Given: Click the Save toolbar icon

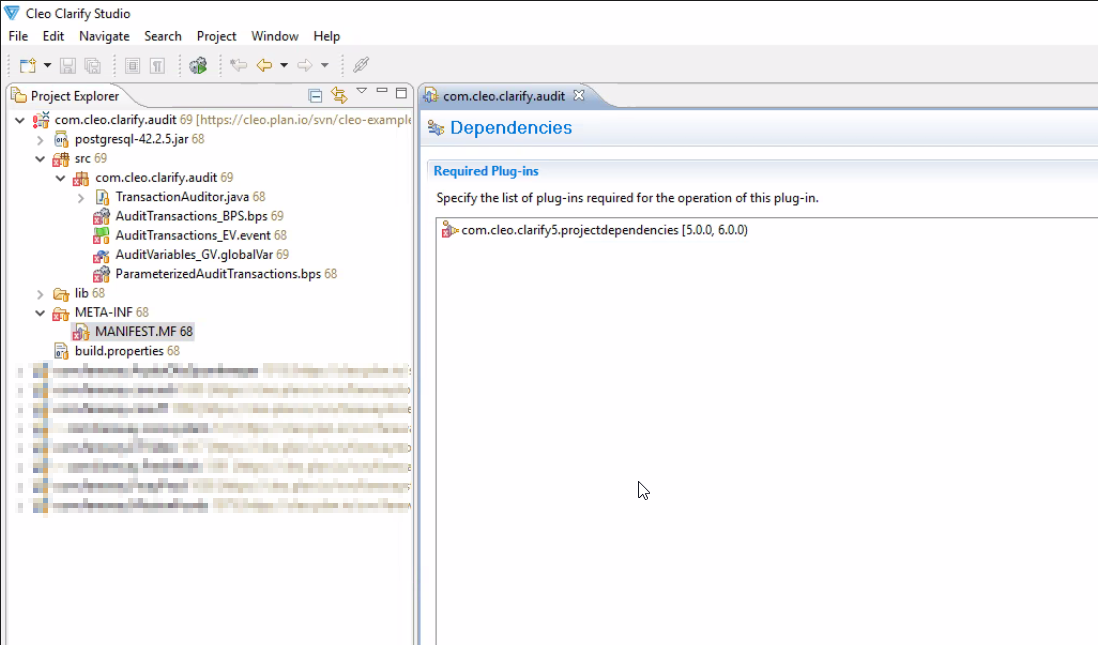Looking at the screenshot, I should pos(68,65).
